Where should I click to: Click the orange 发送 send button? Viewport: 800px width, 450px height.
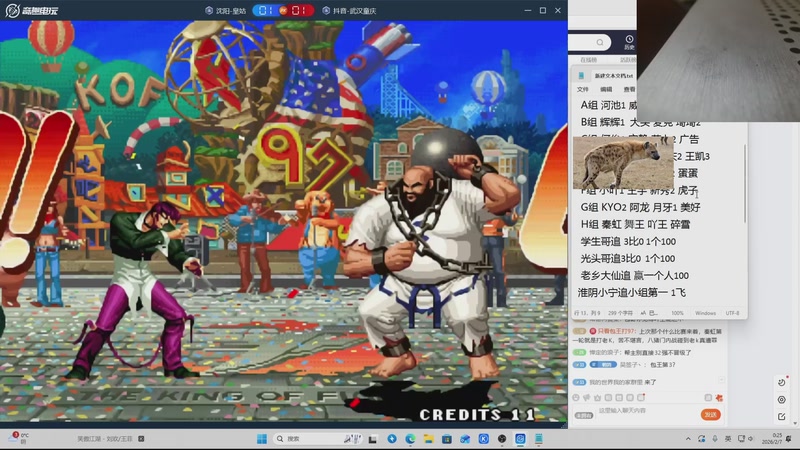pos(710,414)
